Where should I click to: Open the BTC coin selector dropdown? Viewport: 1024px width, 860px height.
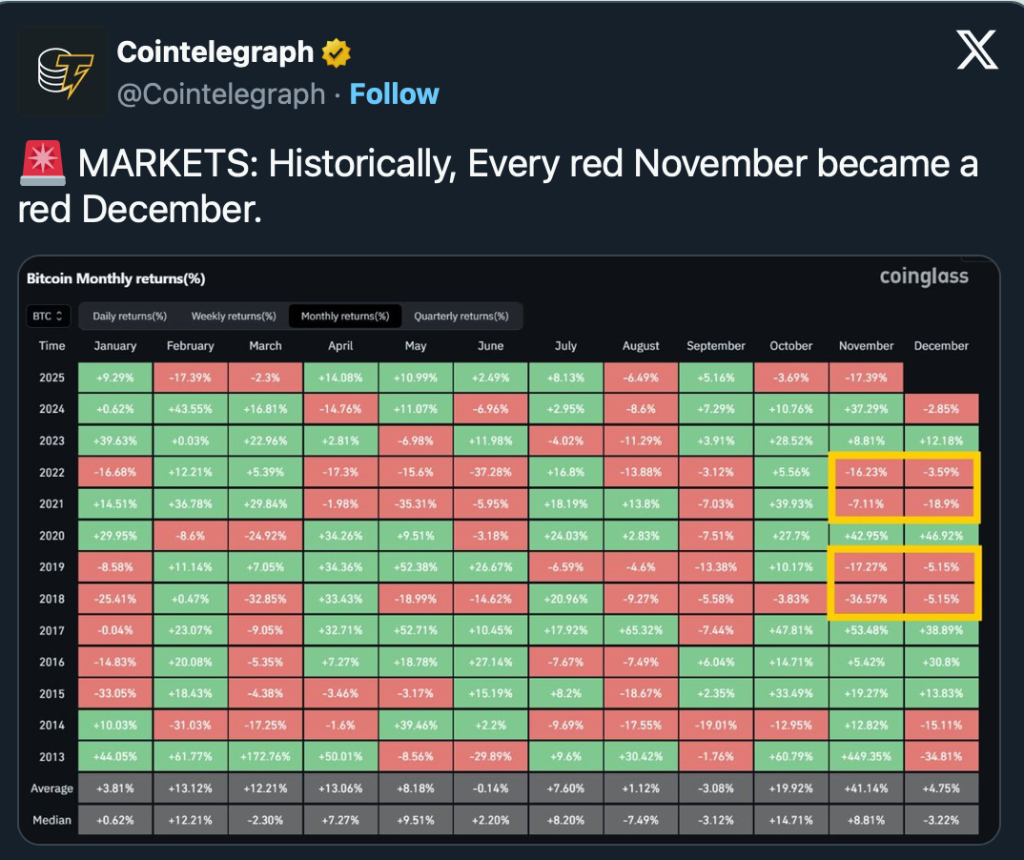point(49,316)
